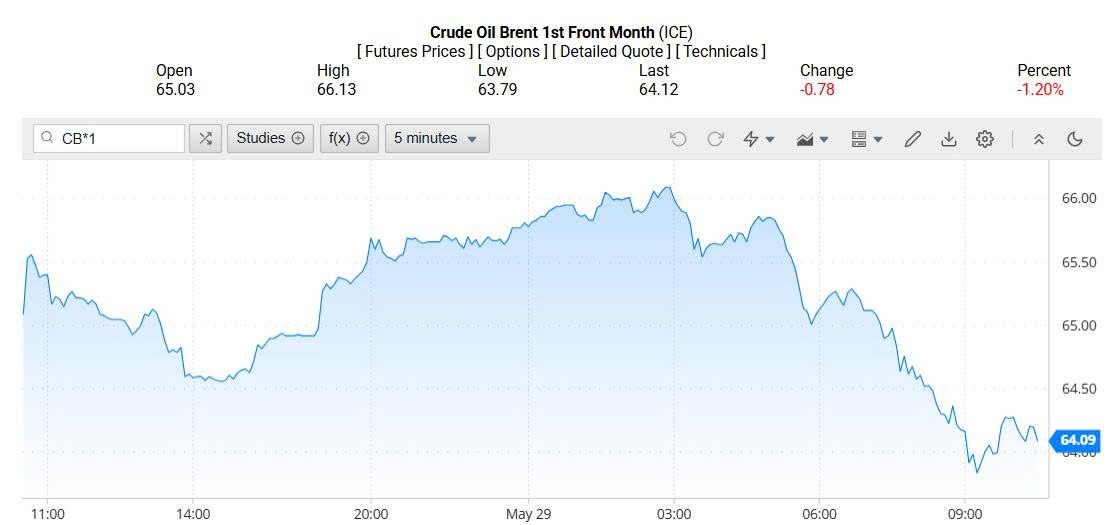Go to Futures Prices link
Image resolution: width=1118 pixels, height=525 pixels.
pyautogui.click(x=415, y=51)
